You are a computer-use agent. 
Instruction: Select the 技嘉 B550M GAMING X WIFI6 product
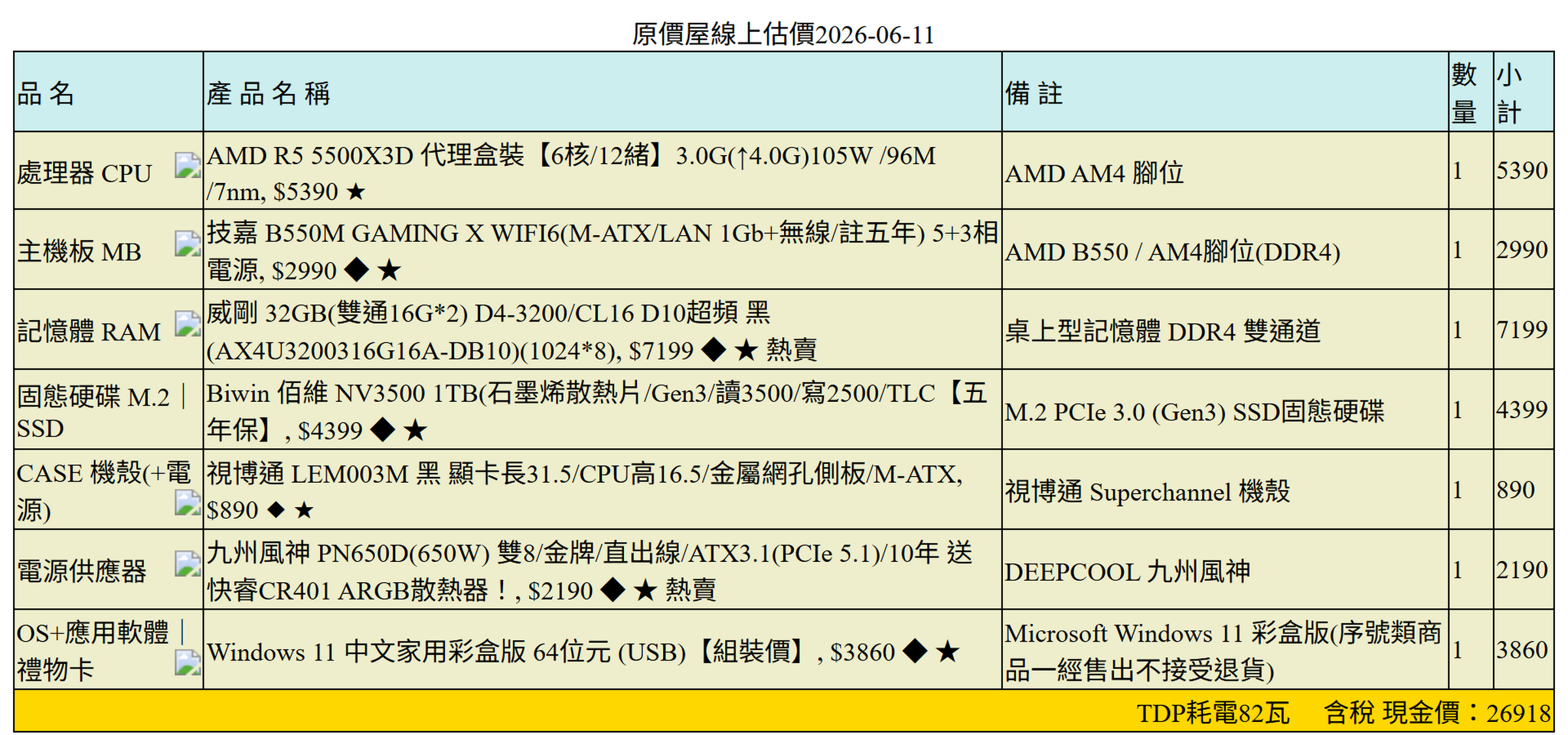602,252
